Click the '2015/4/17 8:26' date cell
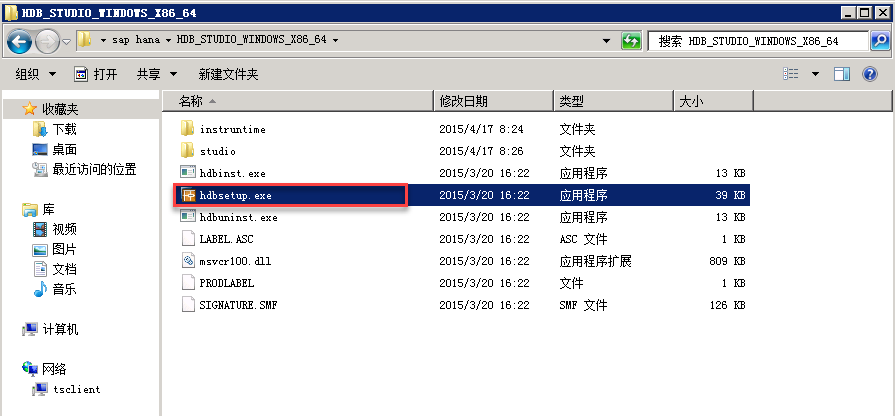Image resolution: width=895 pixels, height=416 pixels. coord(481,151)
